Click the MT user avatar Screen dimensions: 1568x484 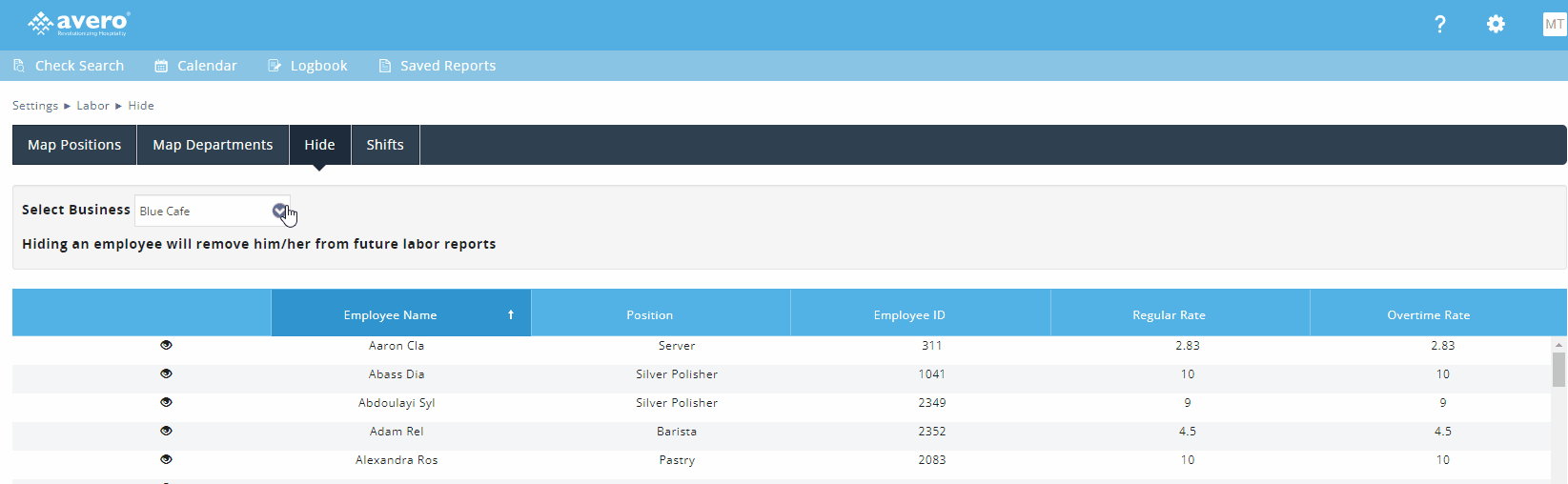click(1554, 25)
